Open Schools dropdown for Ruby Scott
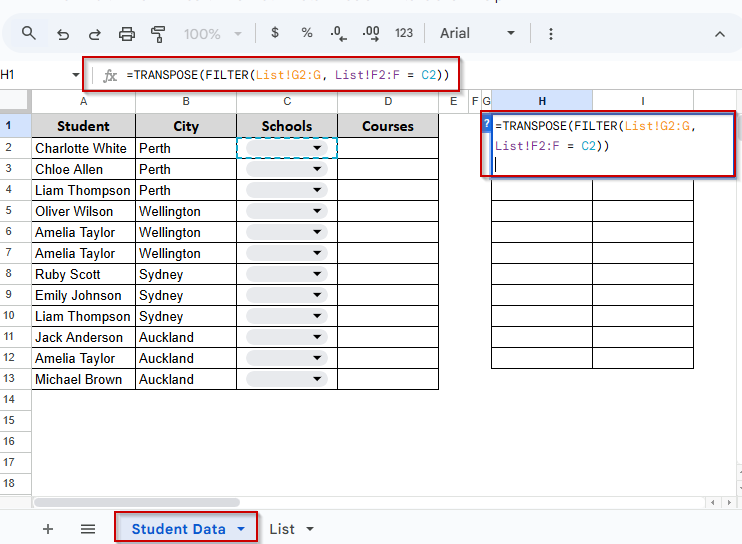The image size is (742, 544). pos(317,274)
